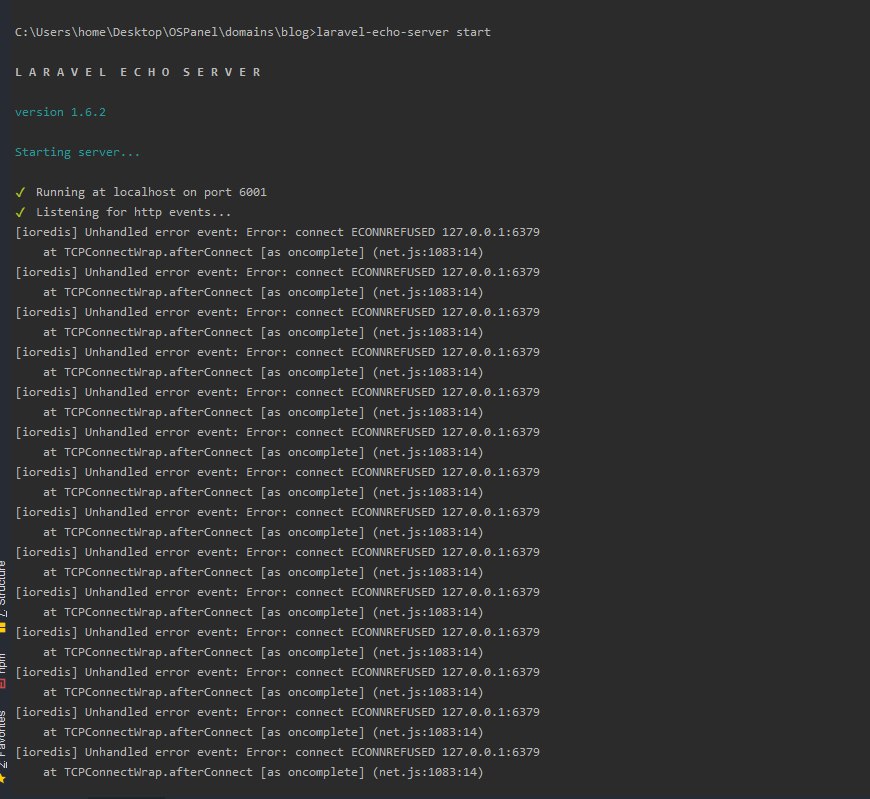Open the Favorites tool window tab
Screen dimensions: 870x799
point(3,746)
